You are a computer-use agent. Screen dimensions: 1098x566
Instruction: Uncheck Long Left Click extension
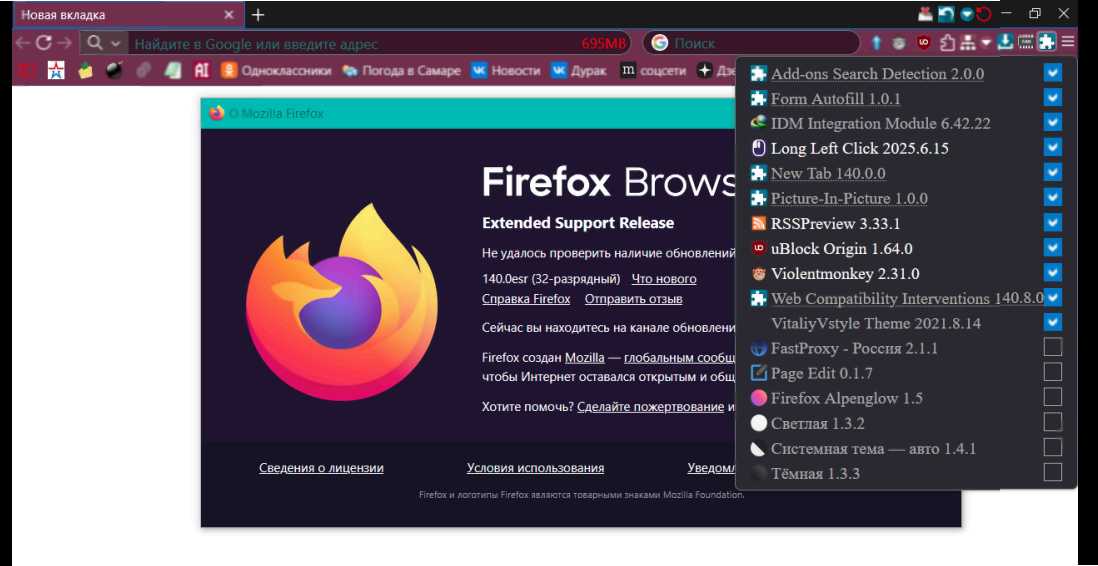coord(1052,147)
